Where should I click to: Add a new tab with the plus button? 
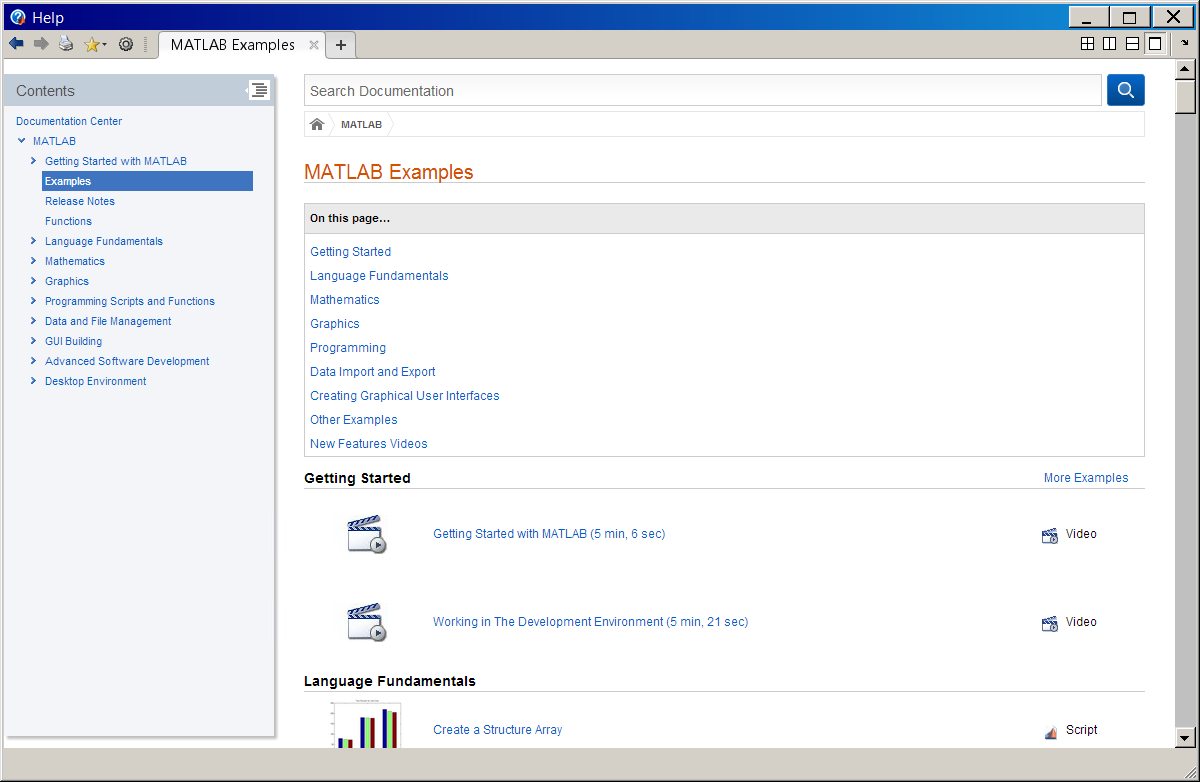click(x=341, y=45)
